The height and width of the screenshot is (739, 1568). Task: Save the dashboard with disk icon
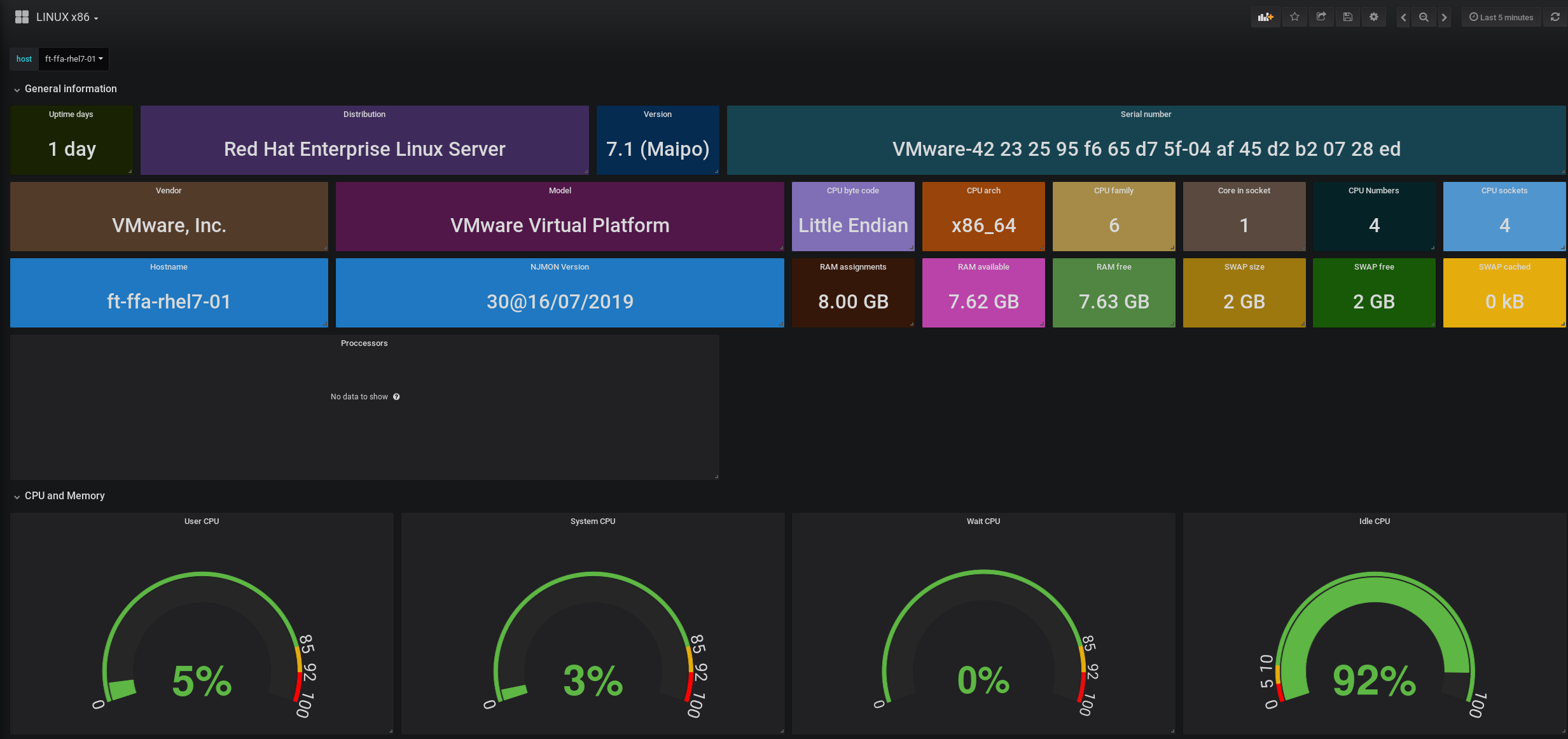pos(1347,17)
